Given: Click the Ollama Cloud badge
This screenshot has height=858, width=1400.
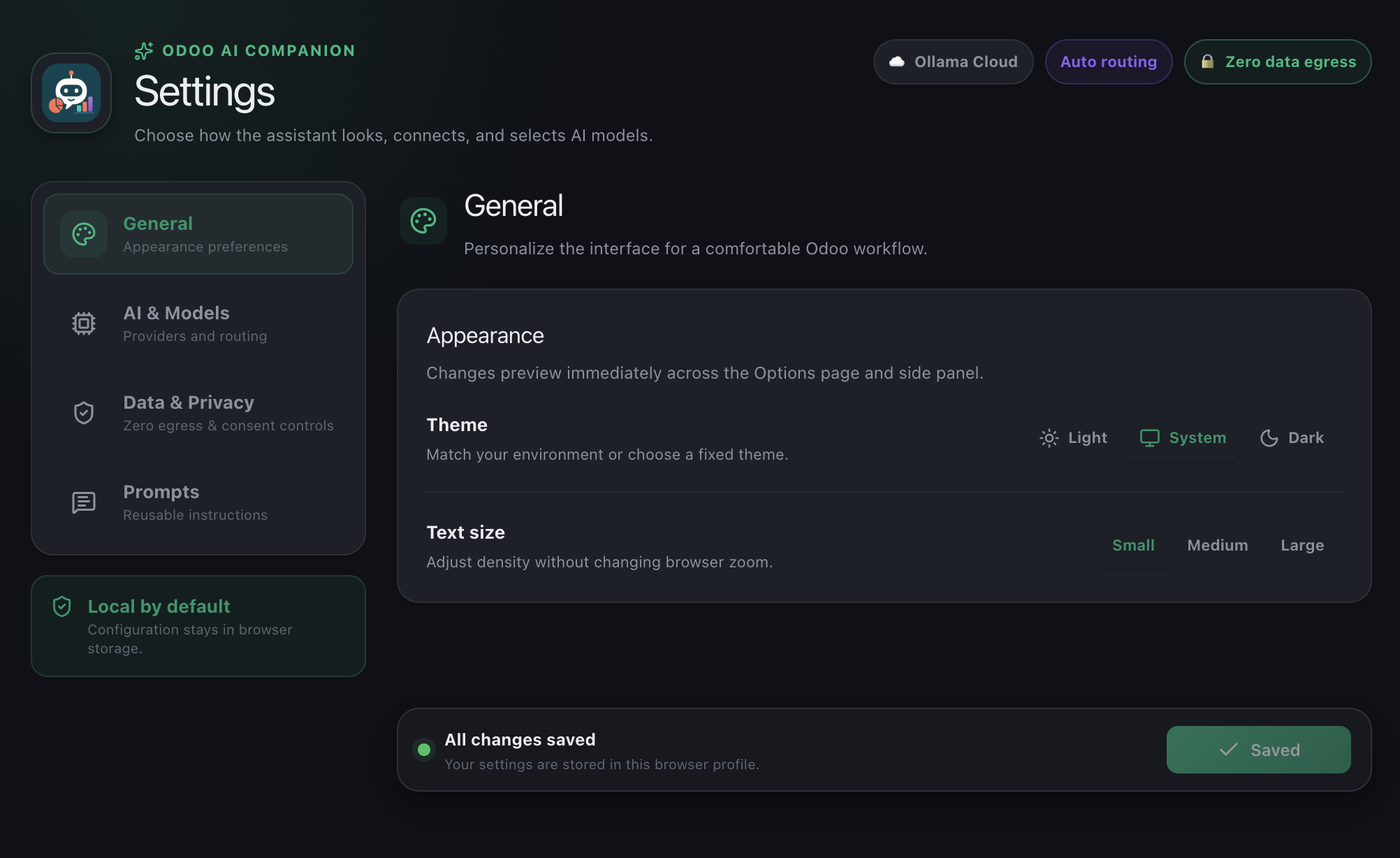Looking at the screenshot, I should (x=954, y=62).
